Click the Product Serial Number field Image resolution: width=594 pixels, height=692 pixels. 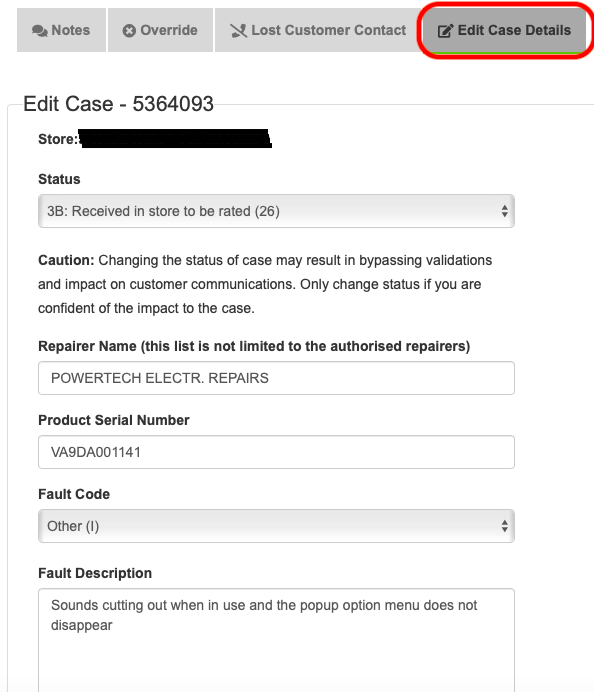(276, 452)
